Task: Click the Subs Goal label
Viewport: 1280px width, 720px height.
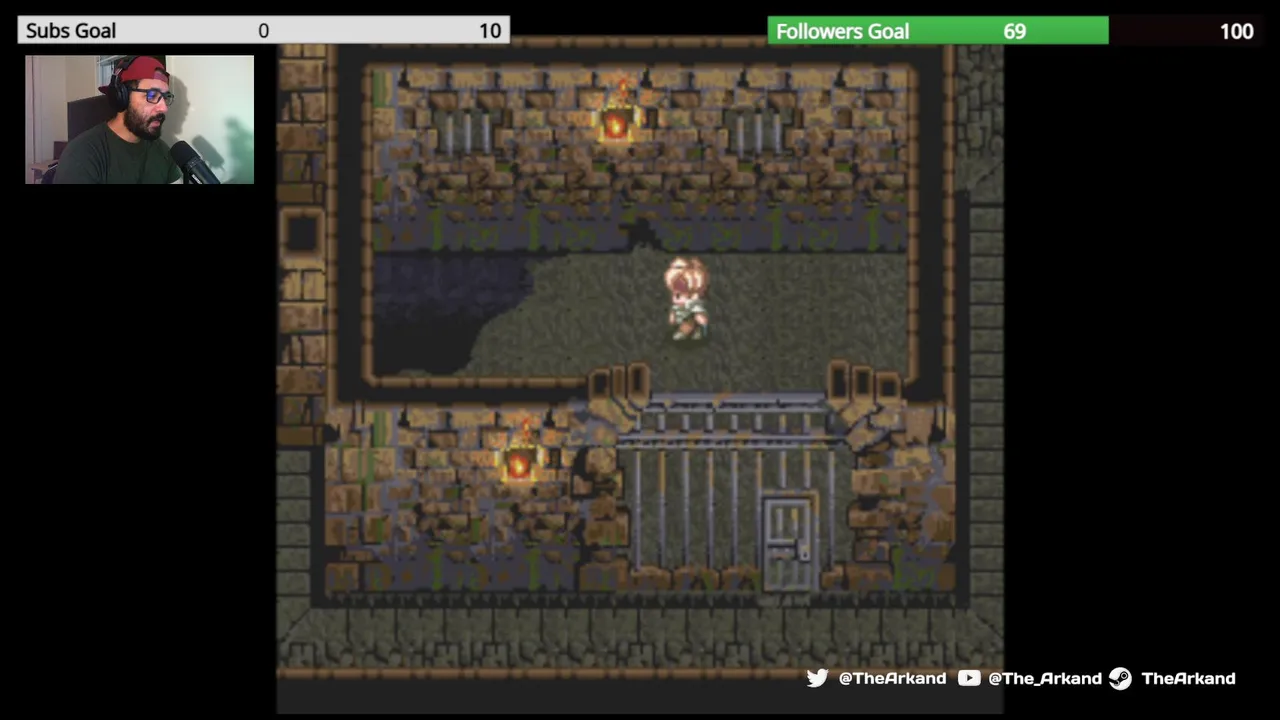Action: pyautogui.click(x=71, y=31)
